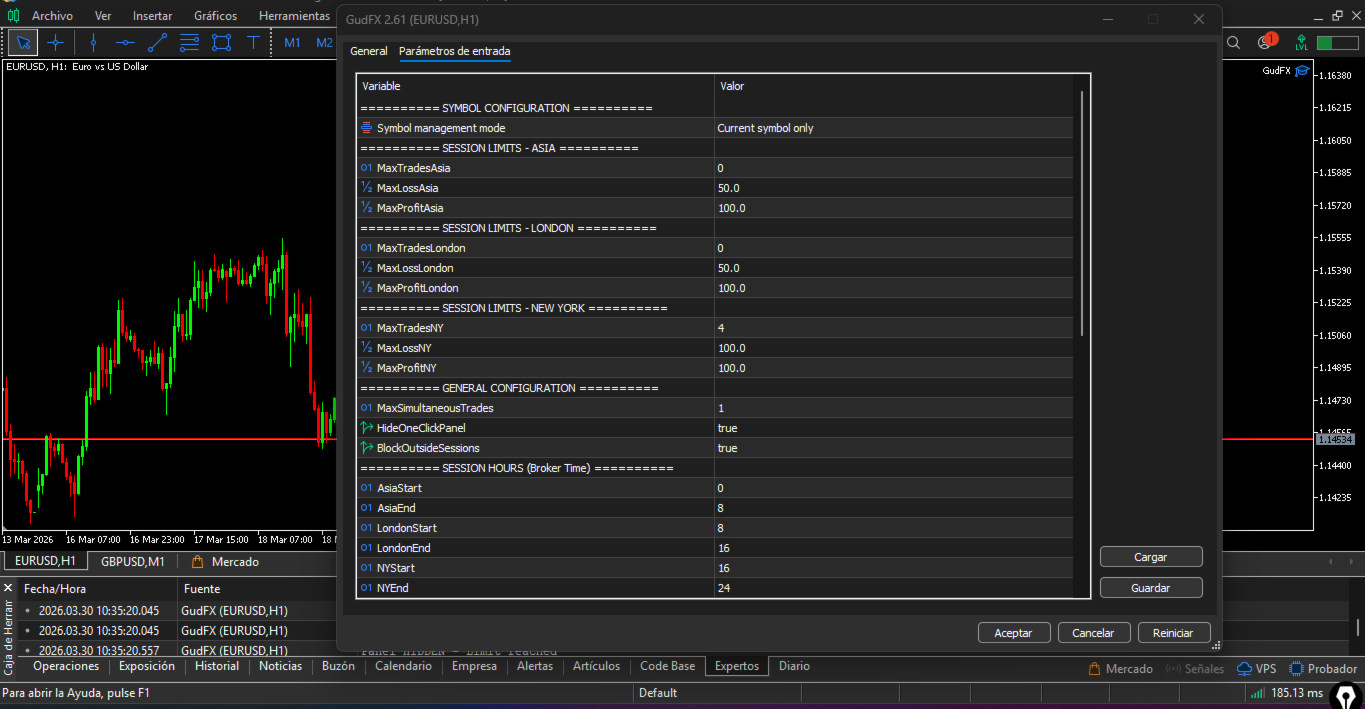1365x709 pixels.
Task: Toggle HideOneClickPanel true value
Action: pos(894,428)
